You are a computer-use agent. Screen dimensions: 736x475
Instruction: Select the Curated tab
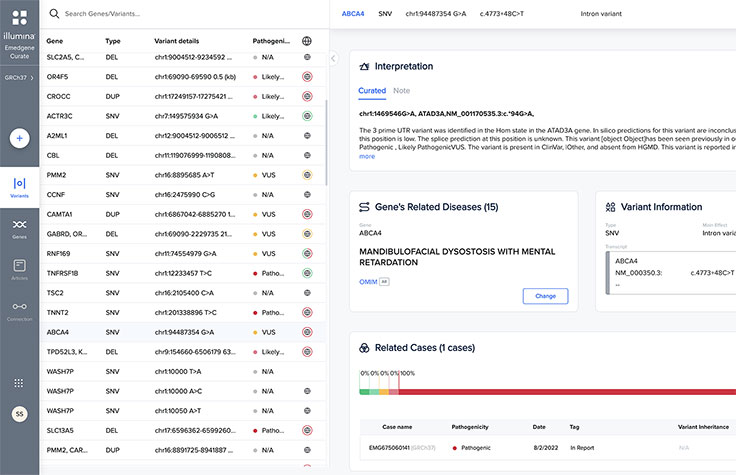click(x=371, y=91)
